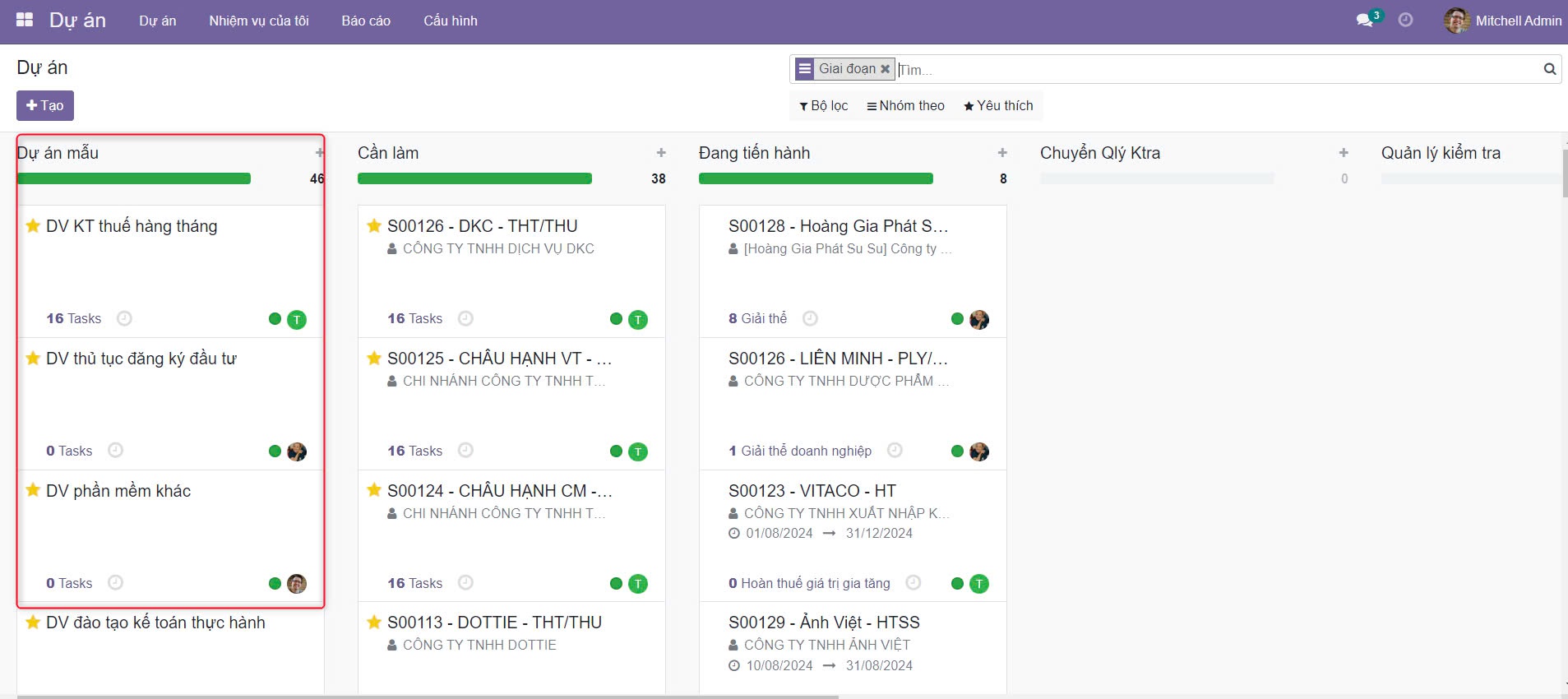Screen dimensions: 1568x699
Task: Add a project in the Đang tiến hành column
Action: pos(1002,153)
